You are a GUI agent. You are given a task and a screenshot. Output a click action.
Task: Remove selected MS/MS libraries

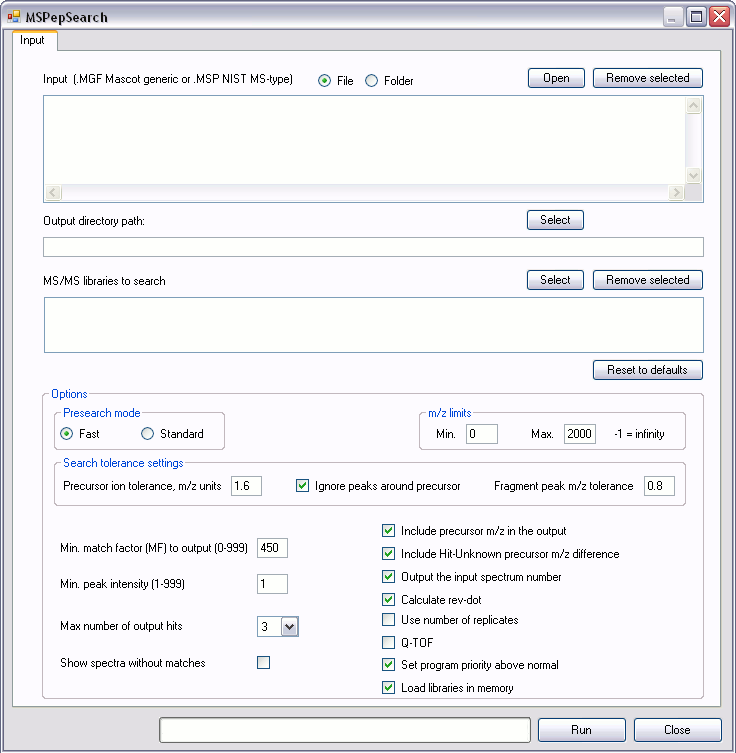click(647, 280)
